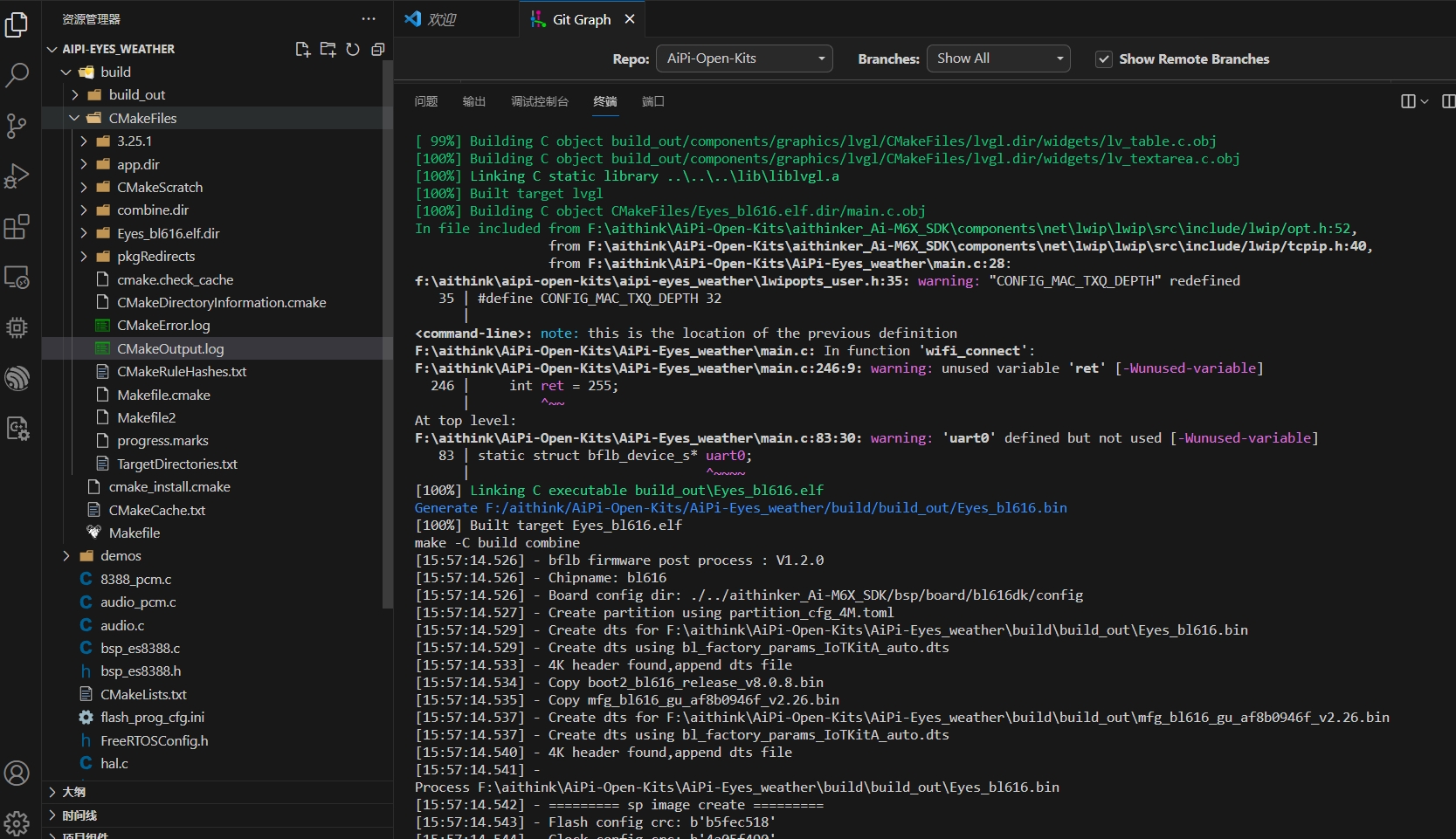
Task: Open flash_prog_cfg.ini file
Action: tap(152, 717)
